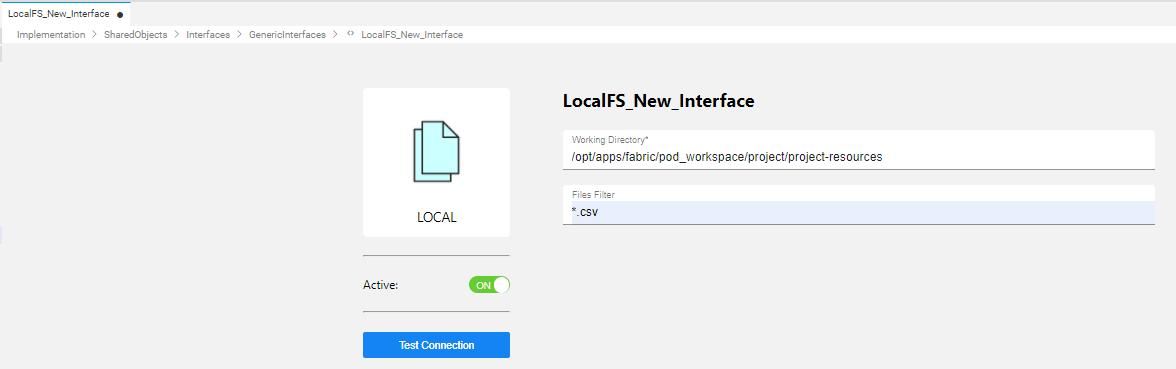
Task: Click the Test Connection button
Action: (436, 345)
